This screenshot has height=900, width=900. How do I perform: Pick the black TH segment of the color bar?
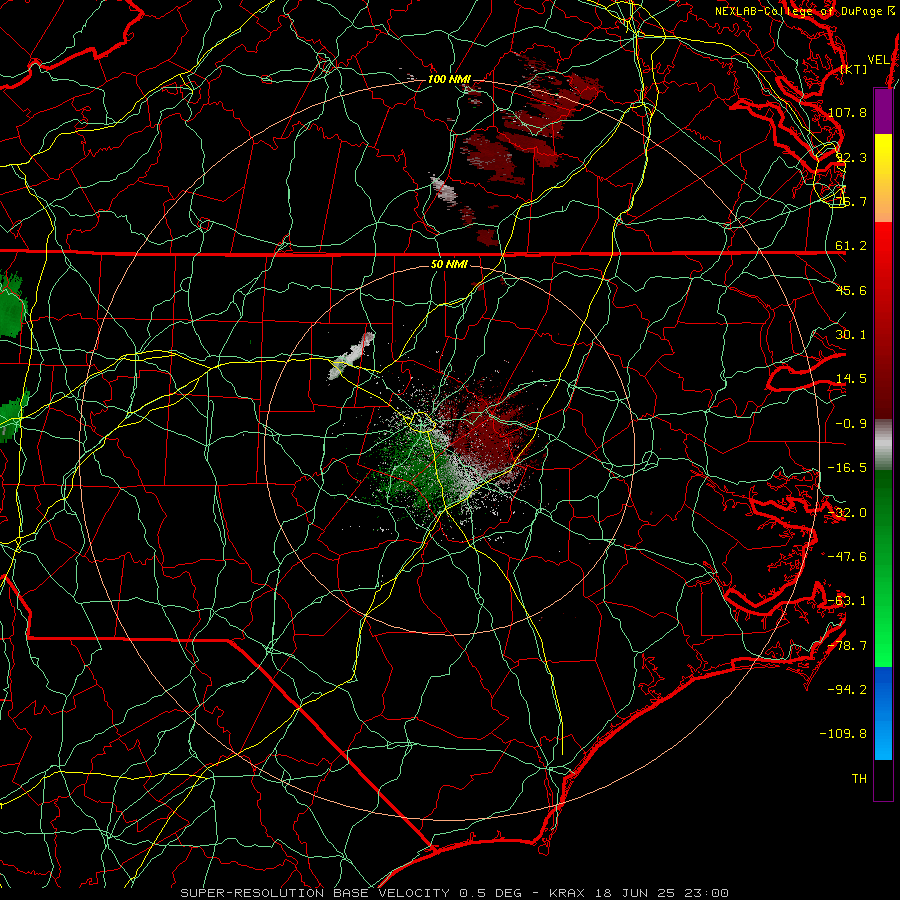(x=883, y=780)
